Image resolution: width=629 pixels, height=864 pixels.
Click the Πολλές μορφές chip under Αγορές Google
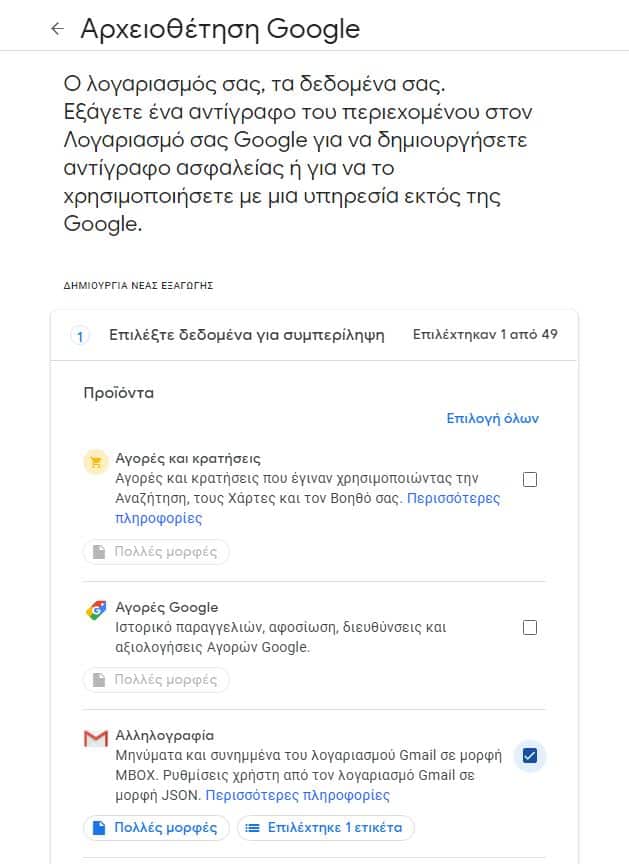(x=156, y=680)
